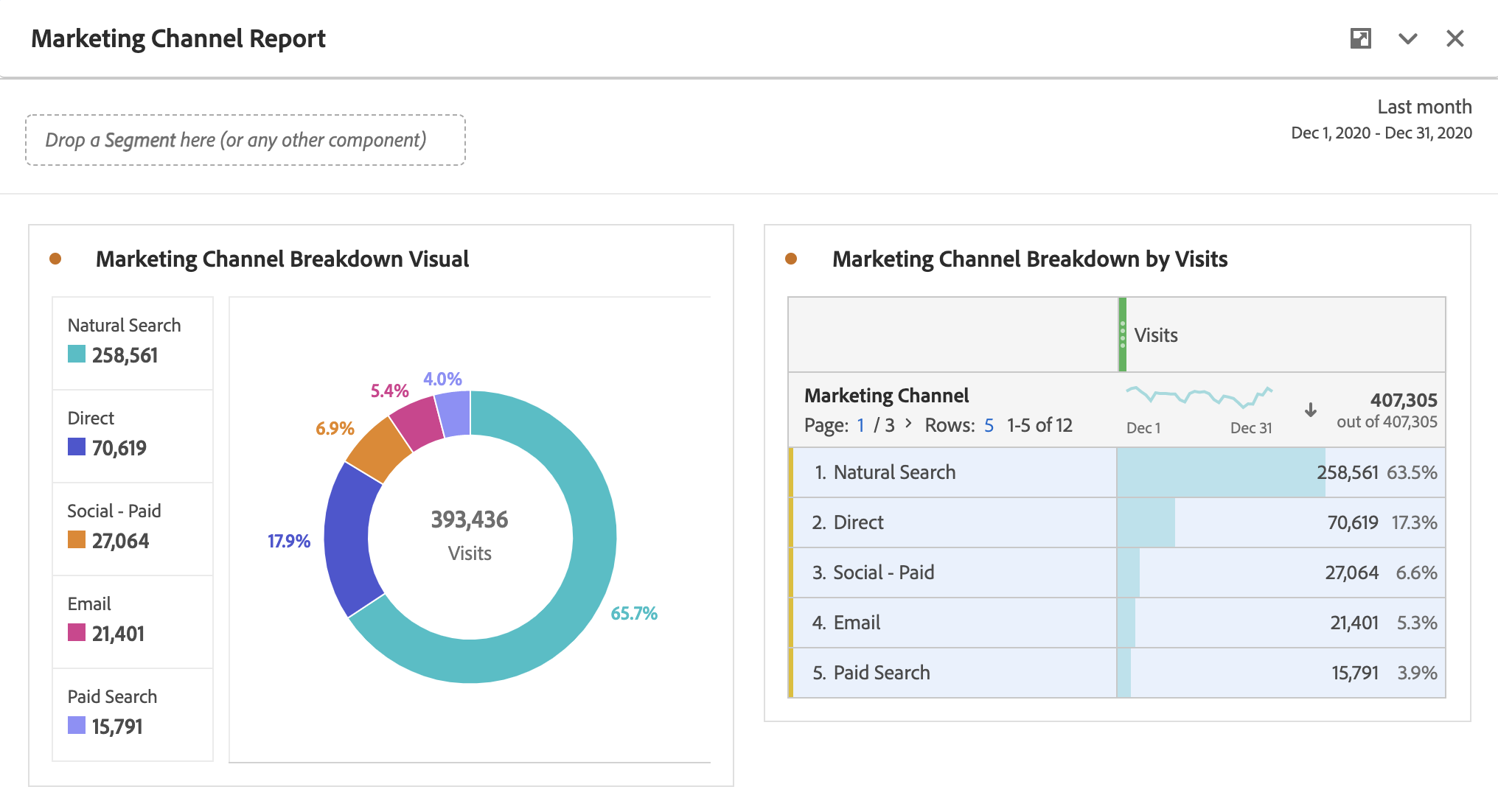Change Rows value by clicking the 5 link
This screenshot has height=812, width=1498.
pos(989,425)
